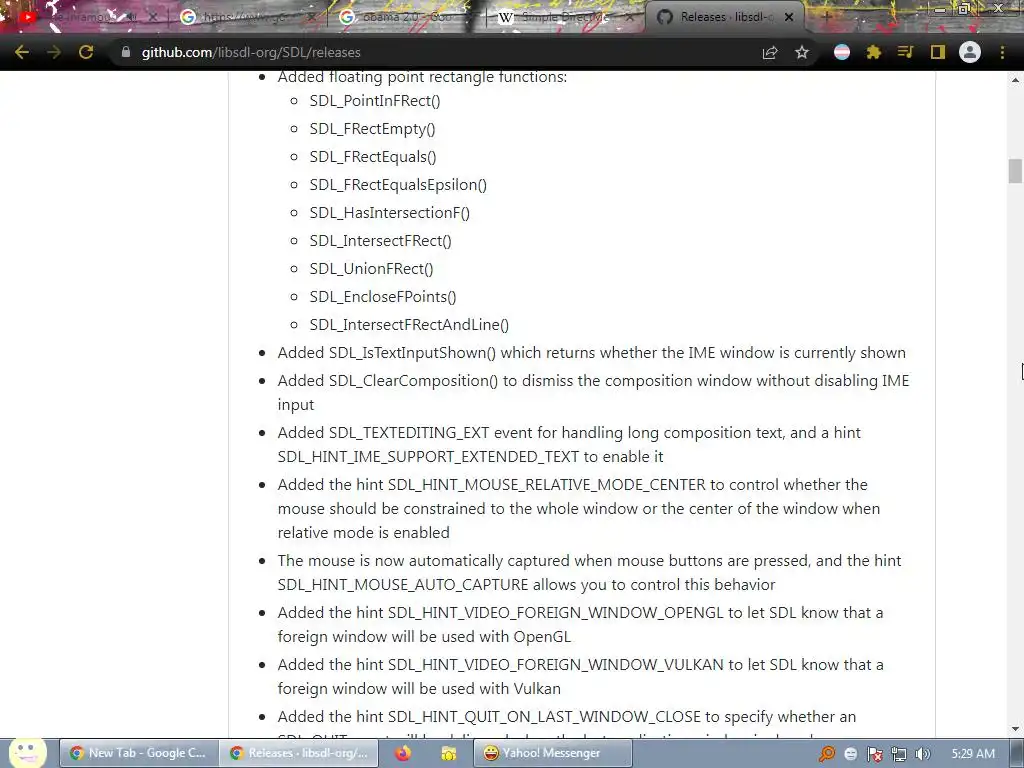Click the scrollbar up arrow

click(1015, 80)
